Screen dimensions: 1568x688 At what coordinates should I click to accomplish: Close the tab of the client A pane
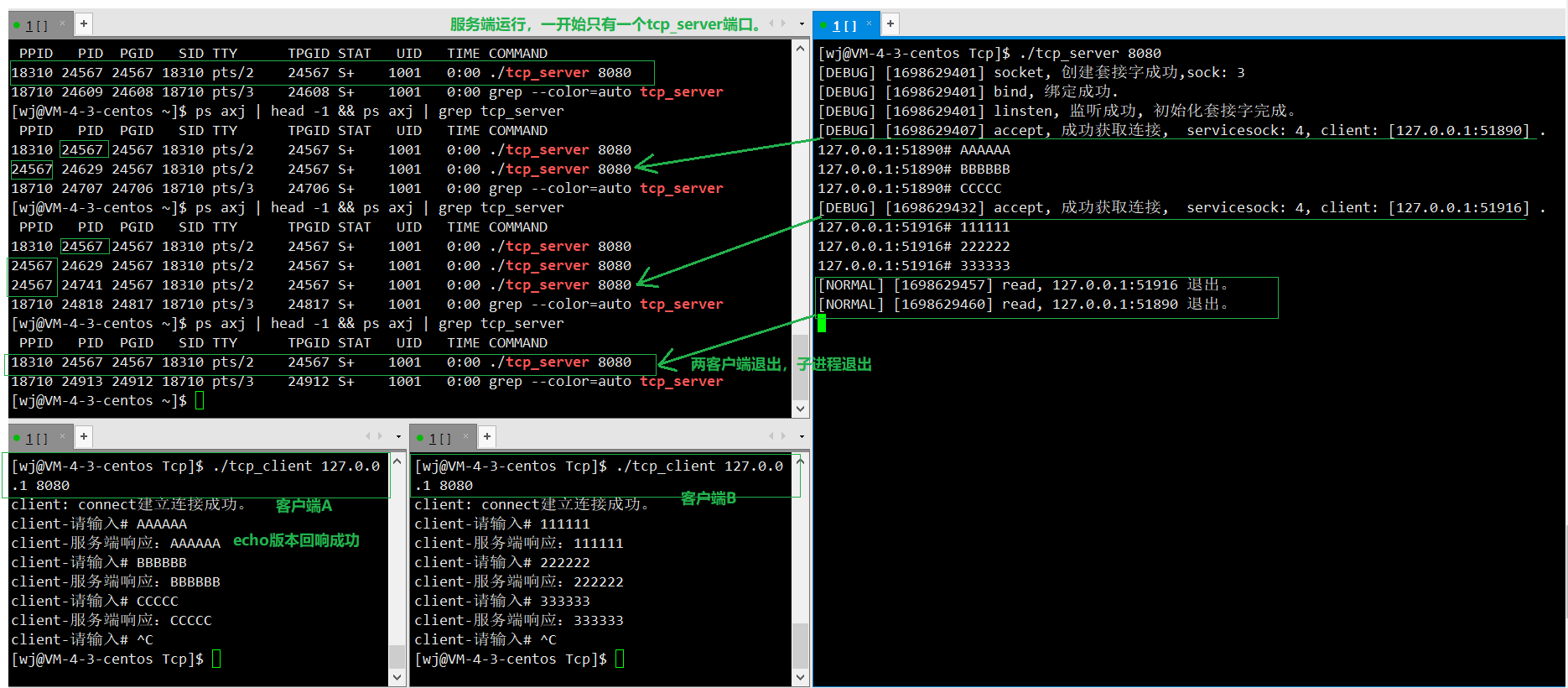point(62,436)
